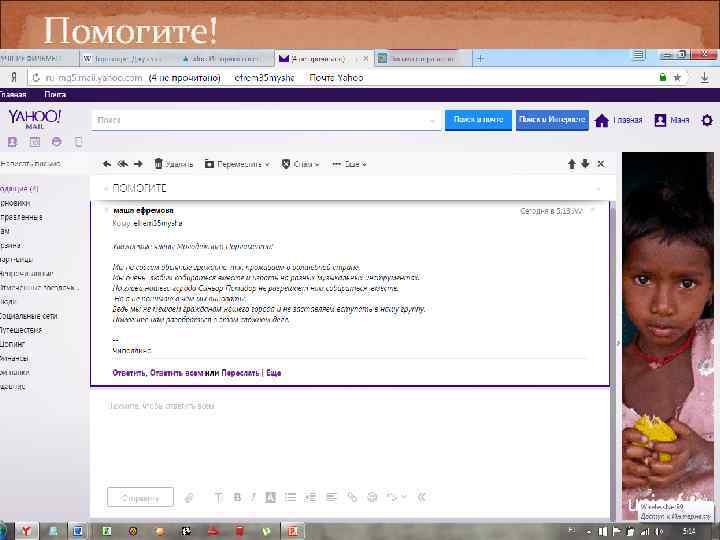Go to next message with down arrow
The image size is (720, 540).
pyautogui.click(x=585, y=163)
